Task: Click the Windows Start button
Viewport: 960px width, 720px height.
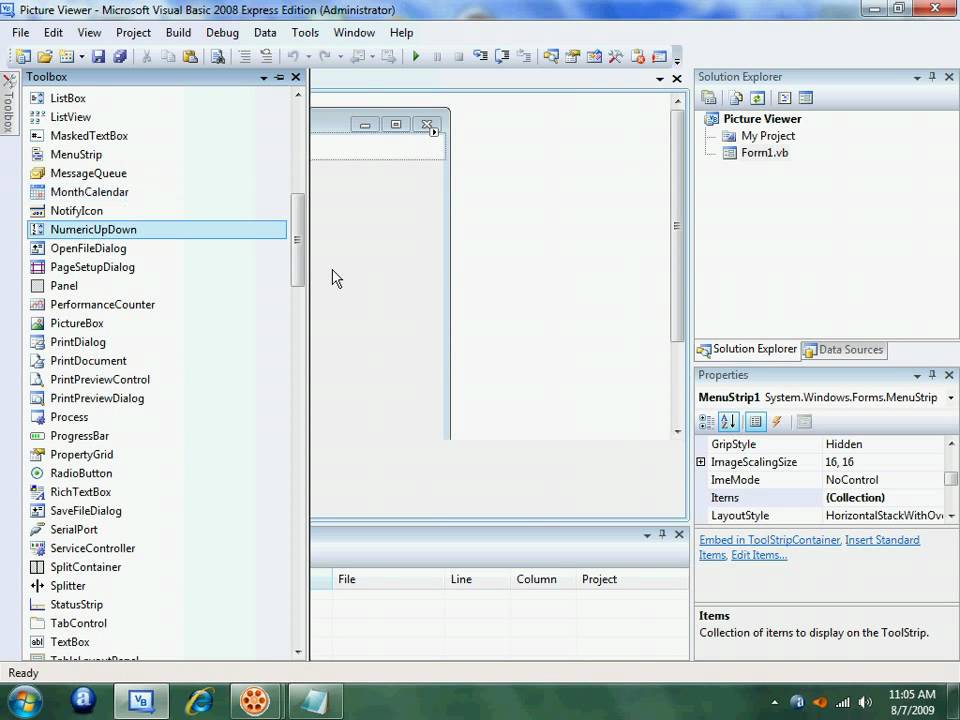Action: (x=24, y=701)
